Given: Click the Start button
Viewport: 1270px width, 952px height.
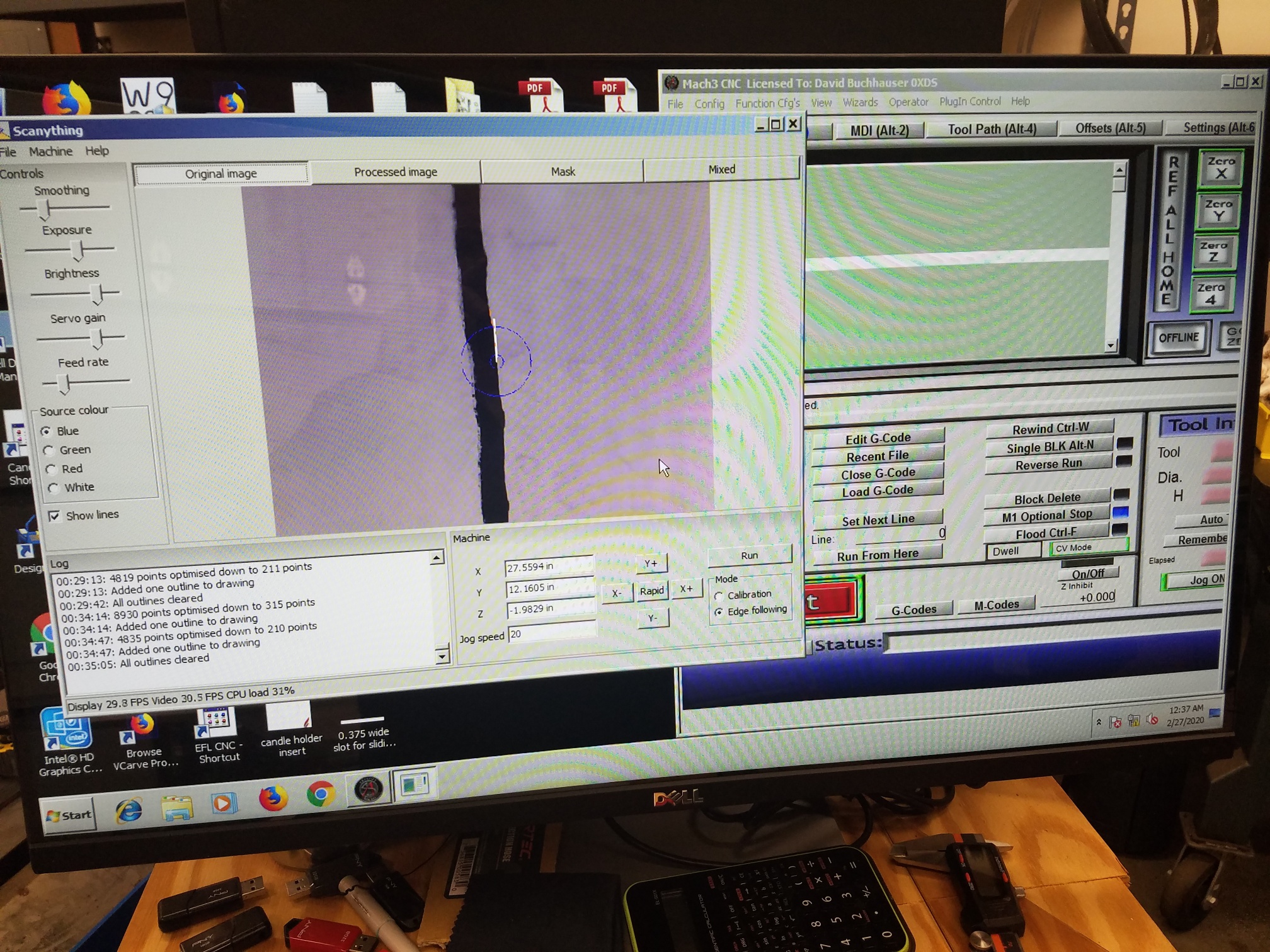Looking at the screenshot, I should pos(69,815).
